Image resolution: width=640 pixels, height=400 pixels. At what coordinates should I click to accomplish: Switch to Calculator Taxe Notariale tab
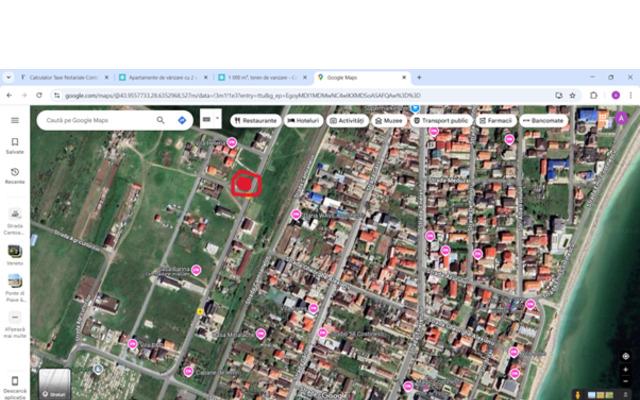[x=60, y=77]
